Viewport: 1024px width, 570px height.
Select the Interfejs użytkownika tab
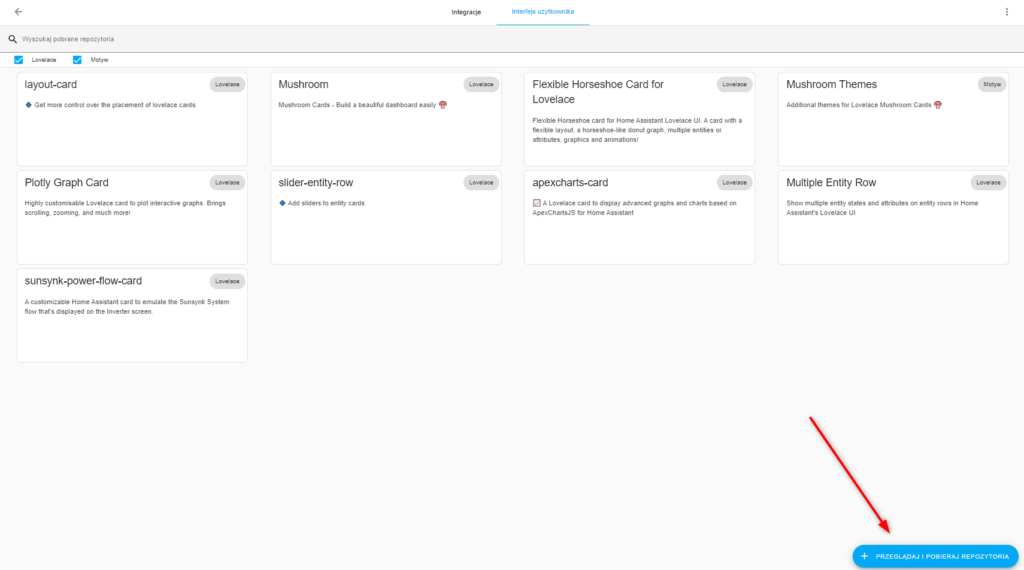click(543, 12)
